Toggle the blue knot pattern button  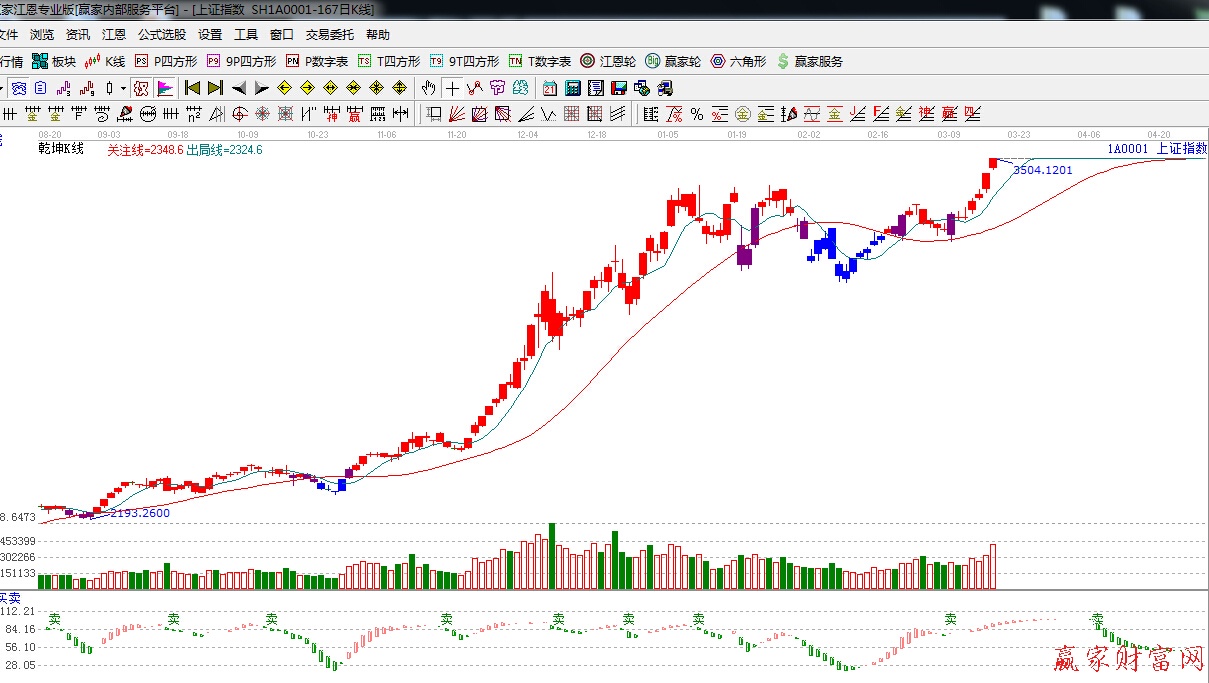point(19,88)
